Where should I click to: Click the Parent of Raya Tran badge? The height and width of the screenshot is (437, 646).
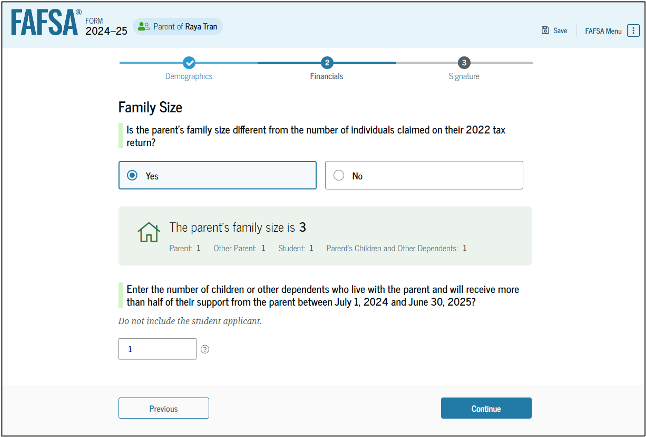(x=178, y=26)
